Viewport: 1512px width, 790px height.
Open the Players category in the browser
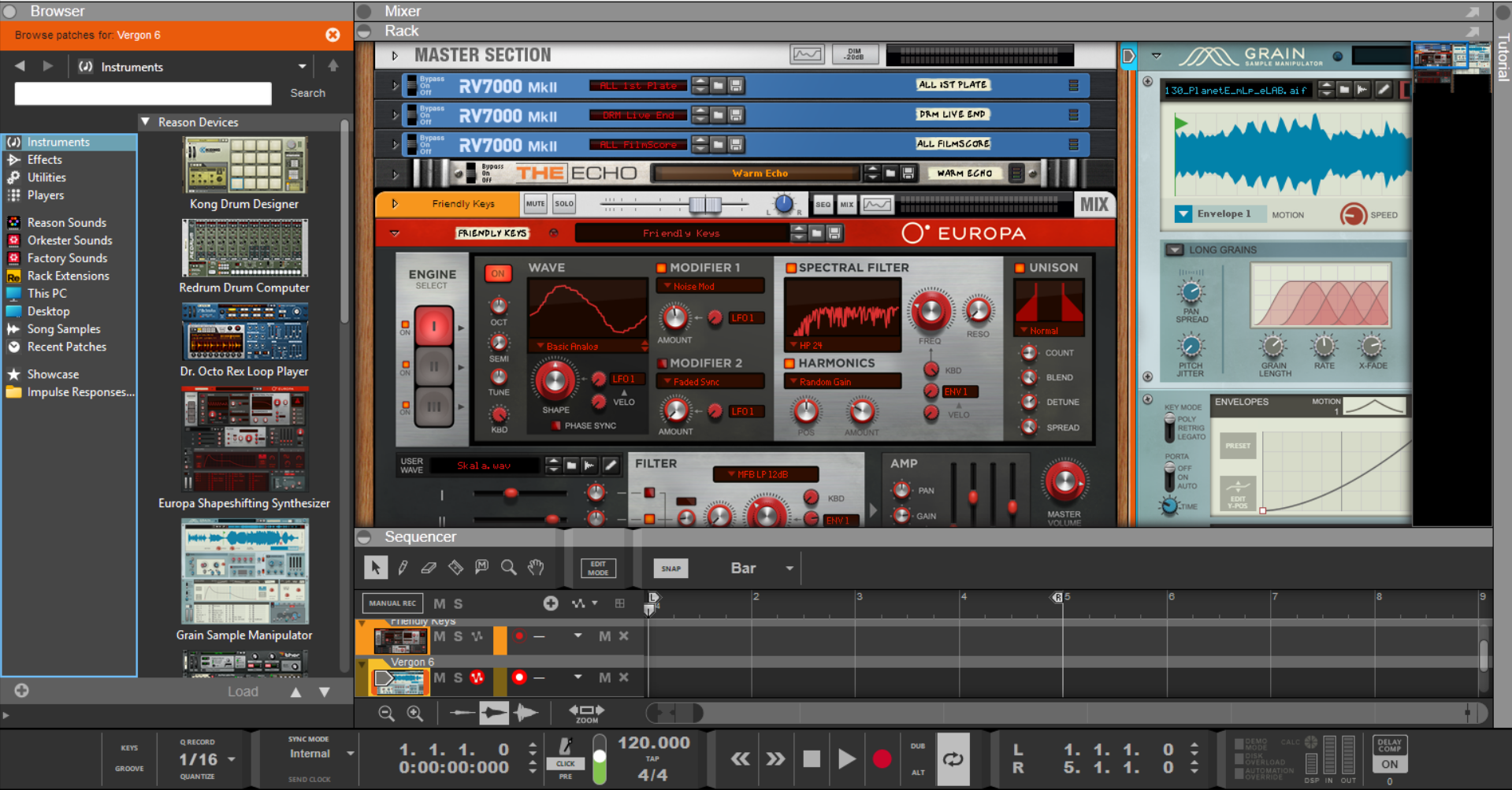(x=44, y=195)
